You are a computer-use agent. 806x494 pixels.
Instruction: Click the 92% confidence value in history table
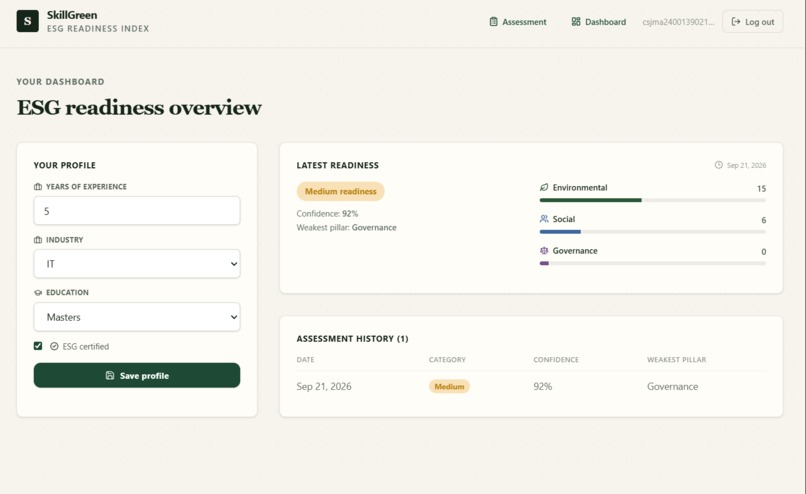click(x=543, y=386)
